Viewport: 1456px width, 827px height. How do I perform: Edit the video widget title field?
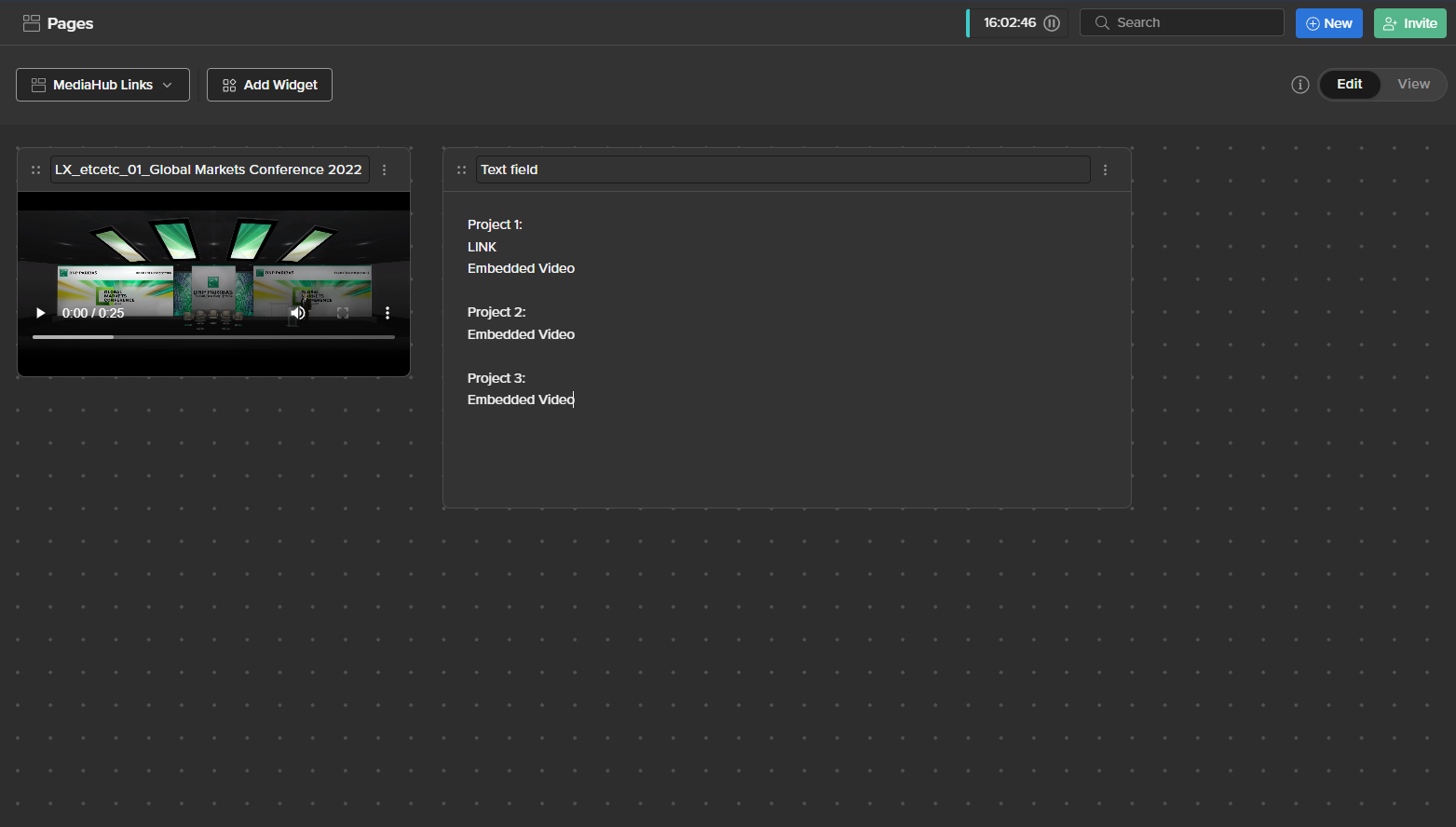pos(210,169)
